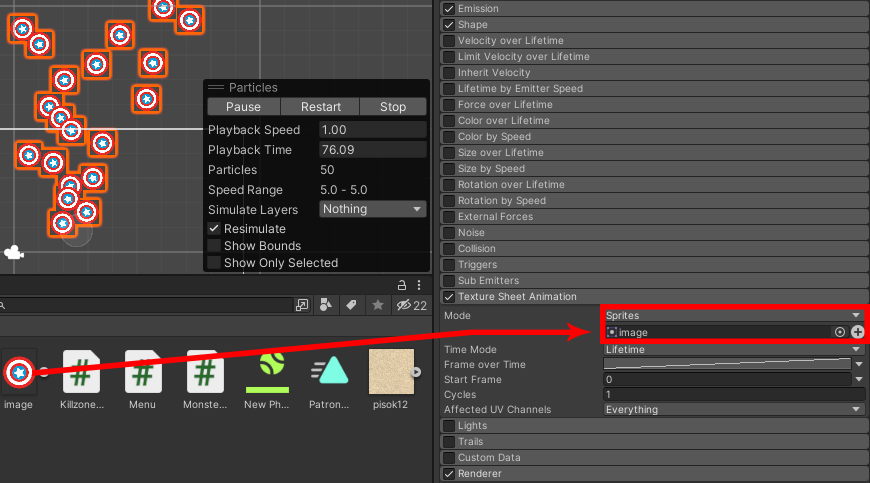Expand the Size over Lifetime module header
Viewport: 870px width, 483px height.
tap(655, 152)
